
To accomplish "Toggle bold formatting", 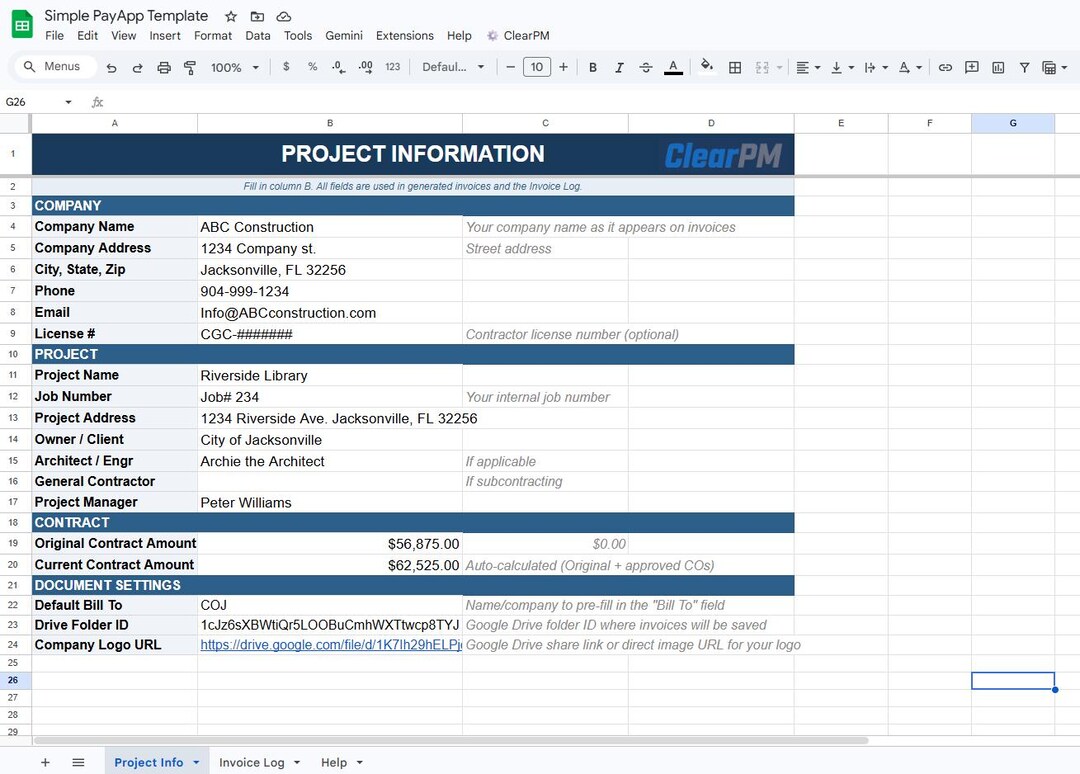I will (592, 67).
